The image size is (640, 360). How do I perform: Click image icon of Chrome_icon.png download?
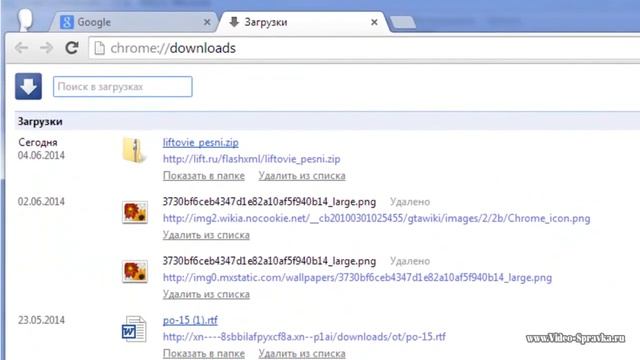coord(135,212)
